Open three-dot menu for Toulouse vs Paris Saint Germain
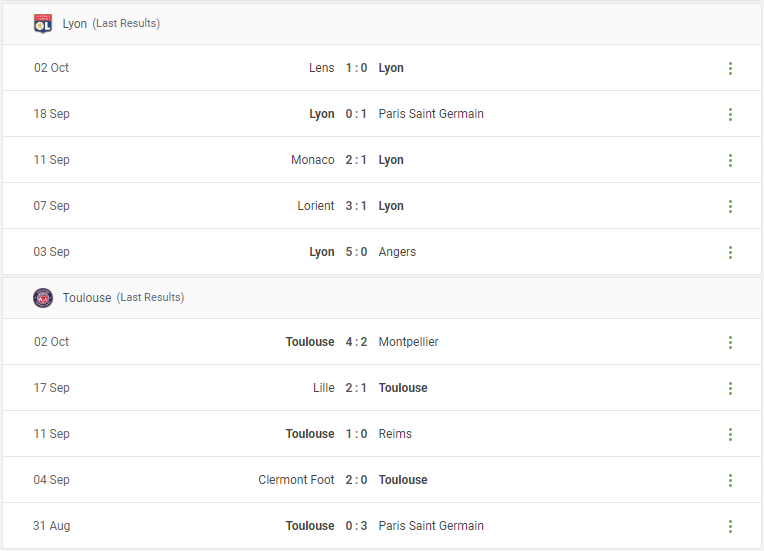Viewport: 764px width, 551px height. tap(730, 526)
